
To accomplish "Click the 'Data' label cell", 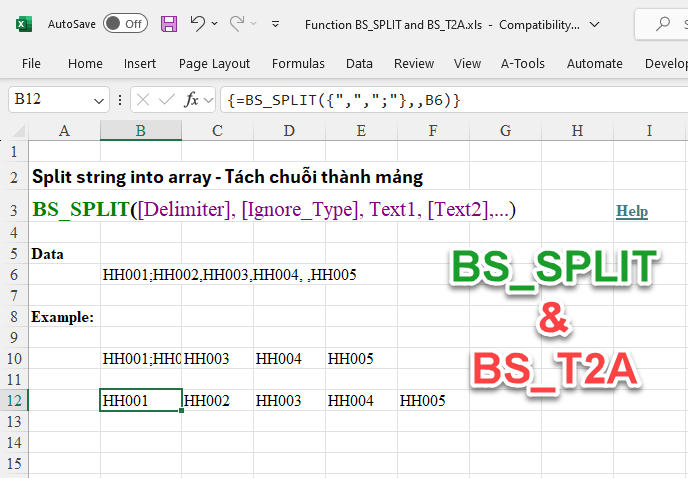I will pos(47,254).
